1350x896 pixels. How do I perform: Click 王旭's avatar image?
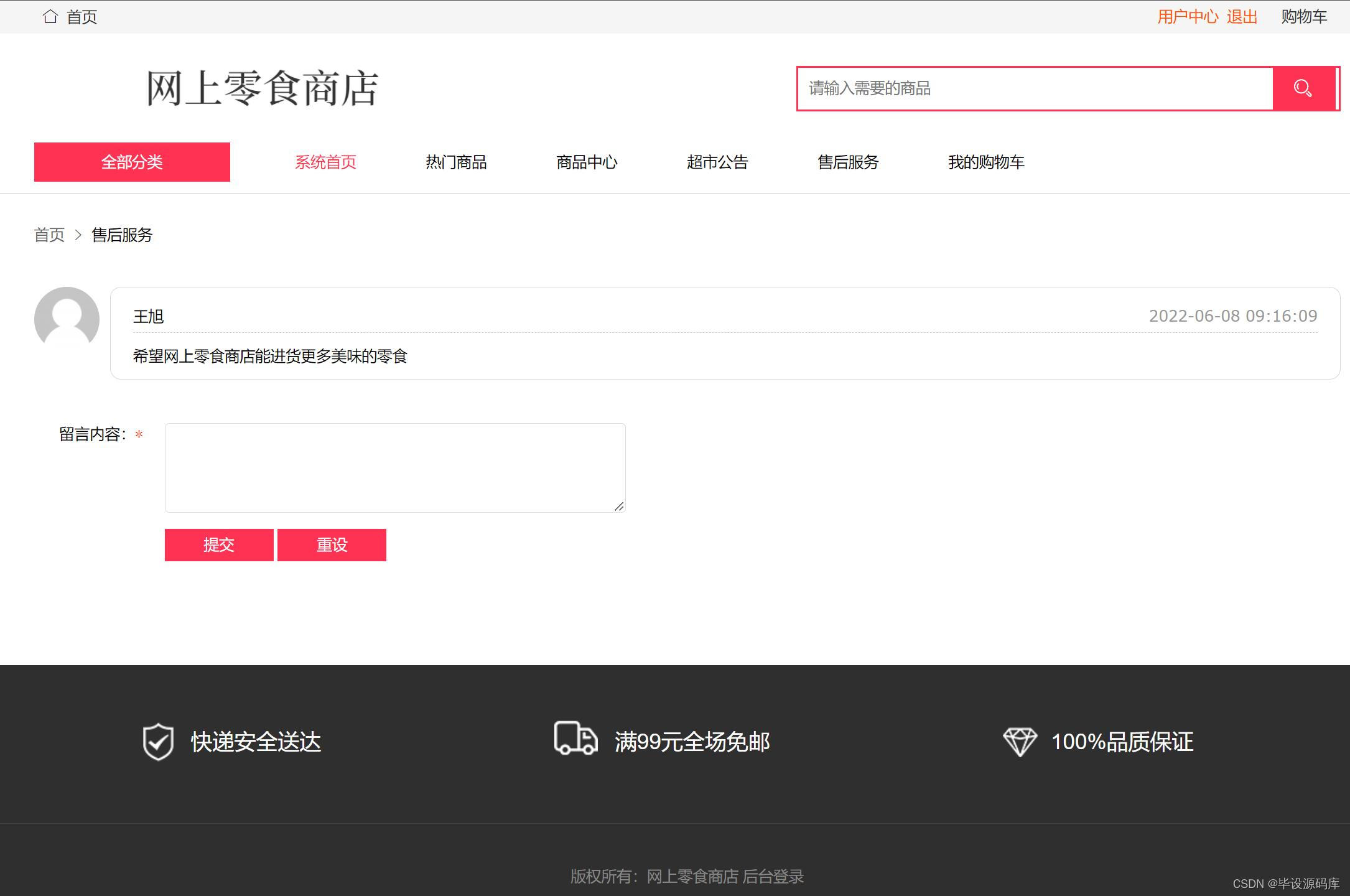tap(67, 319)
